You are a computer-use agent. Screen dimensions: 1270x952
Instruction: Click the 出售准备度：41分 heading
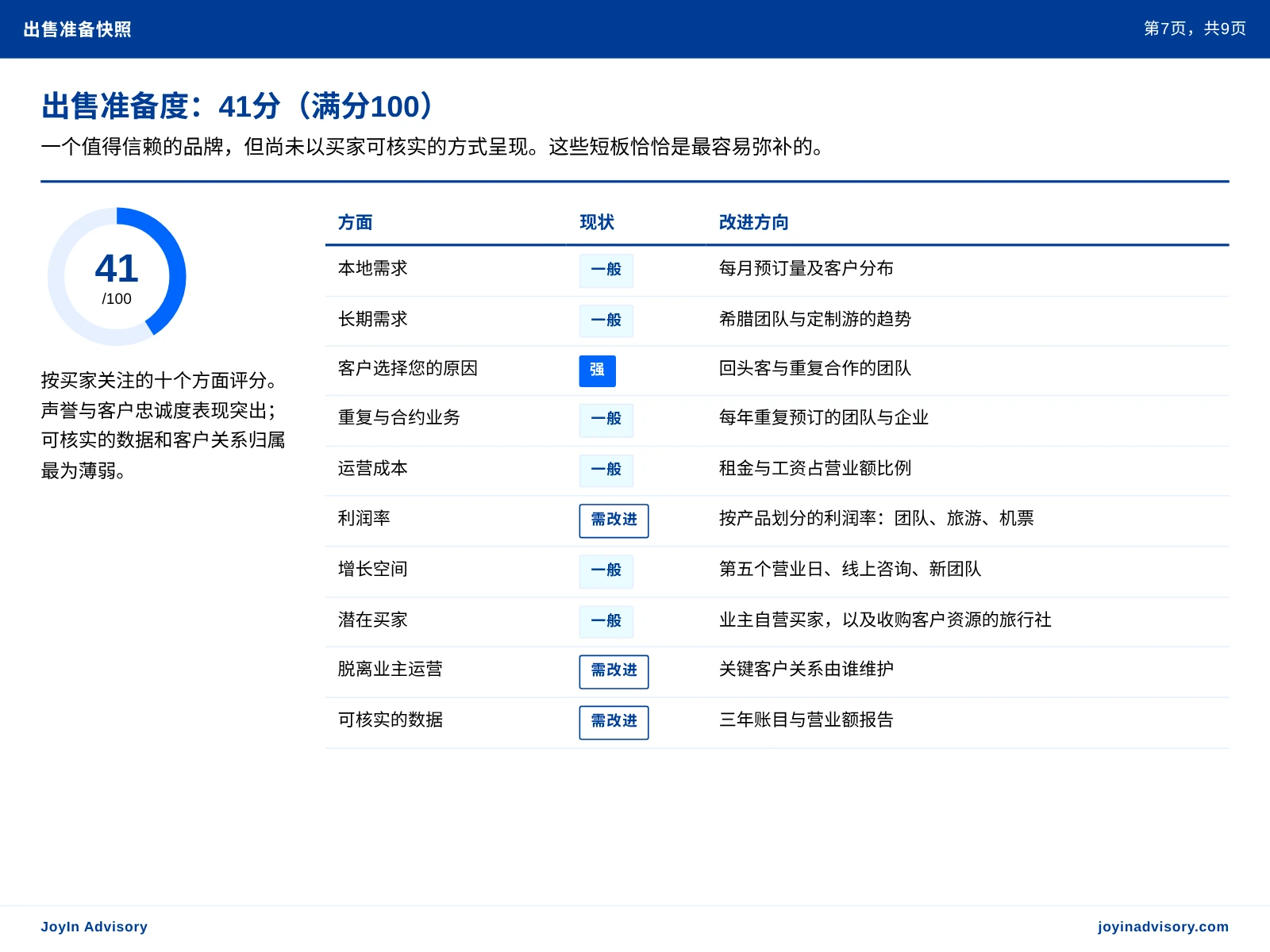(x=239, y=106)
